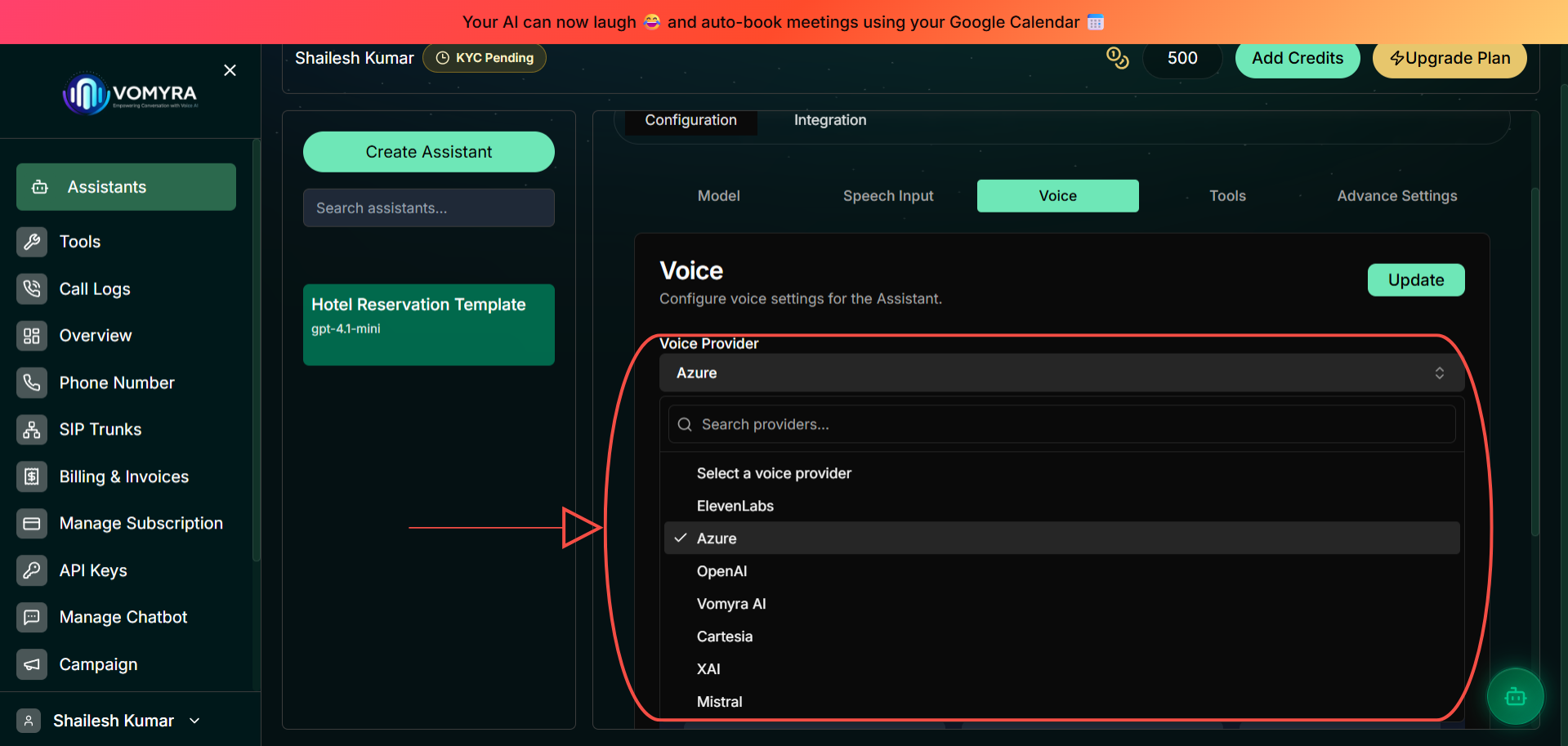Open SIP Trunks page
The width and height of the screenshot is (1568, 746).
click(101, 430)
